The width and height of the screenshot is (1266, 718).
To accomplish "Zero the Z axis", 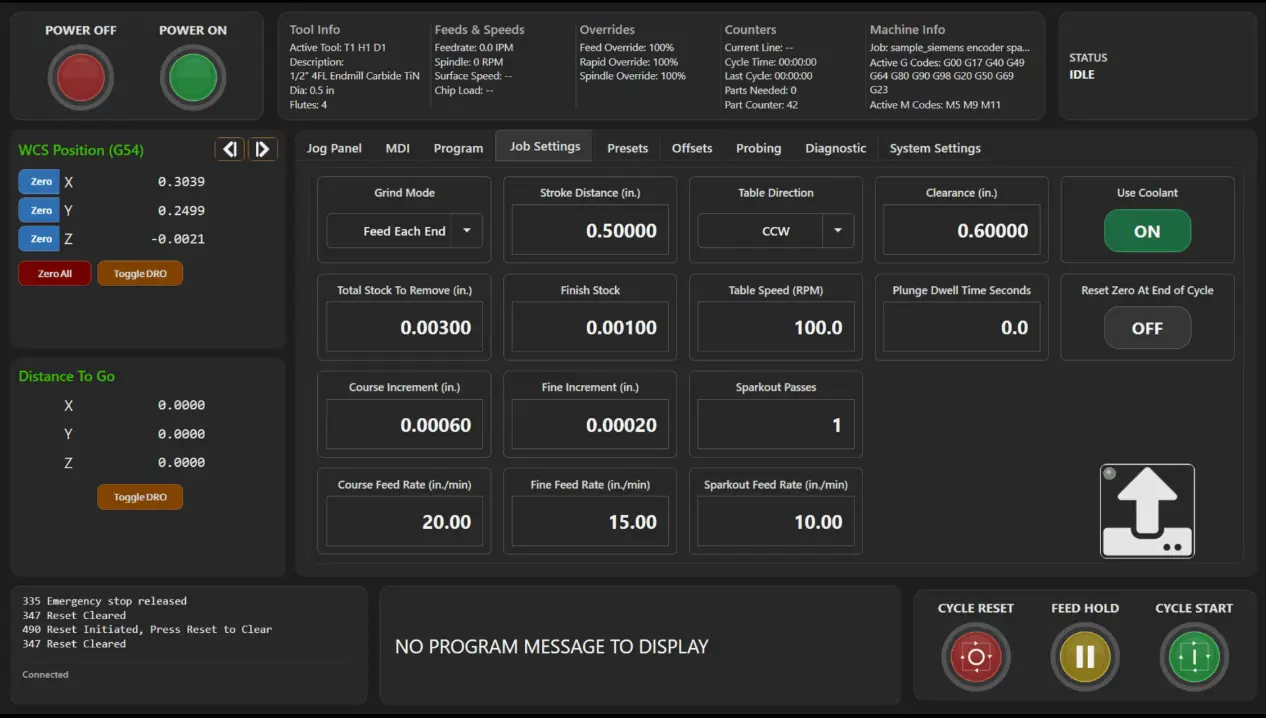I will click(41, 239).
